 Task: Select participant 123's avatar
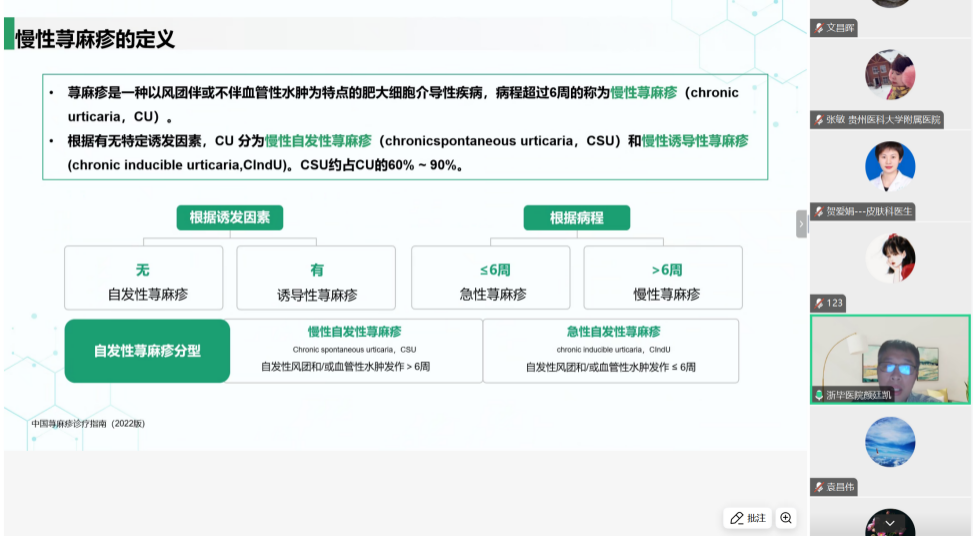point(890,258)
